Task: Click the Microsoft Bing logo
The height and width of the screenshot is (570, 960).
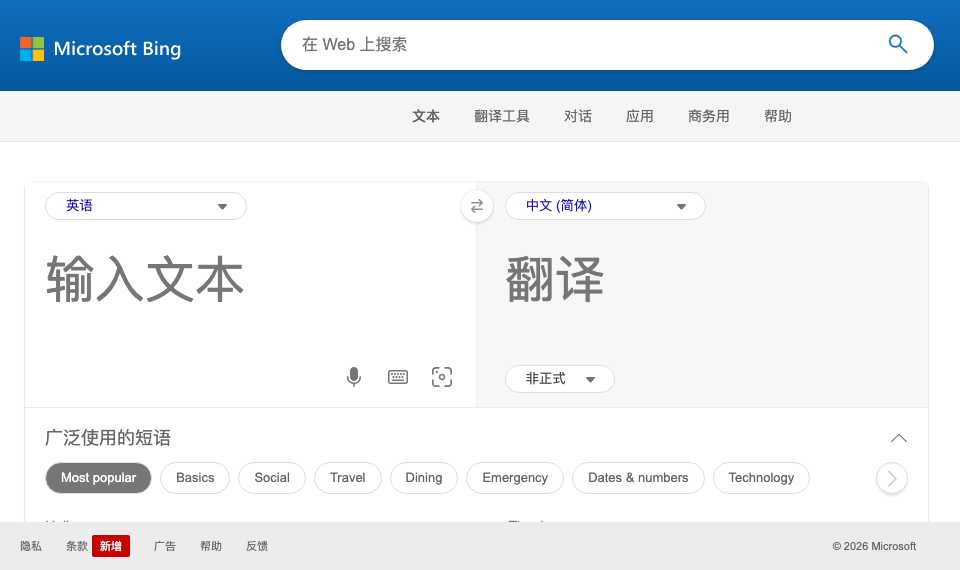Action: [x=100, y=48]
